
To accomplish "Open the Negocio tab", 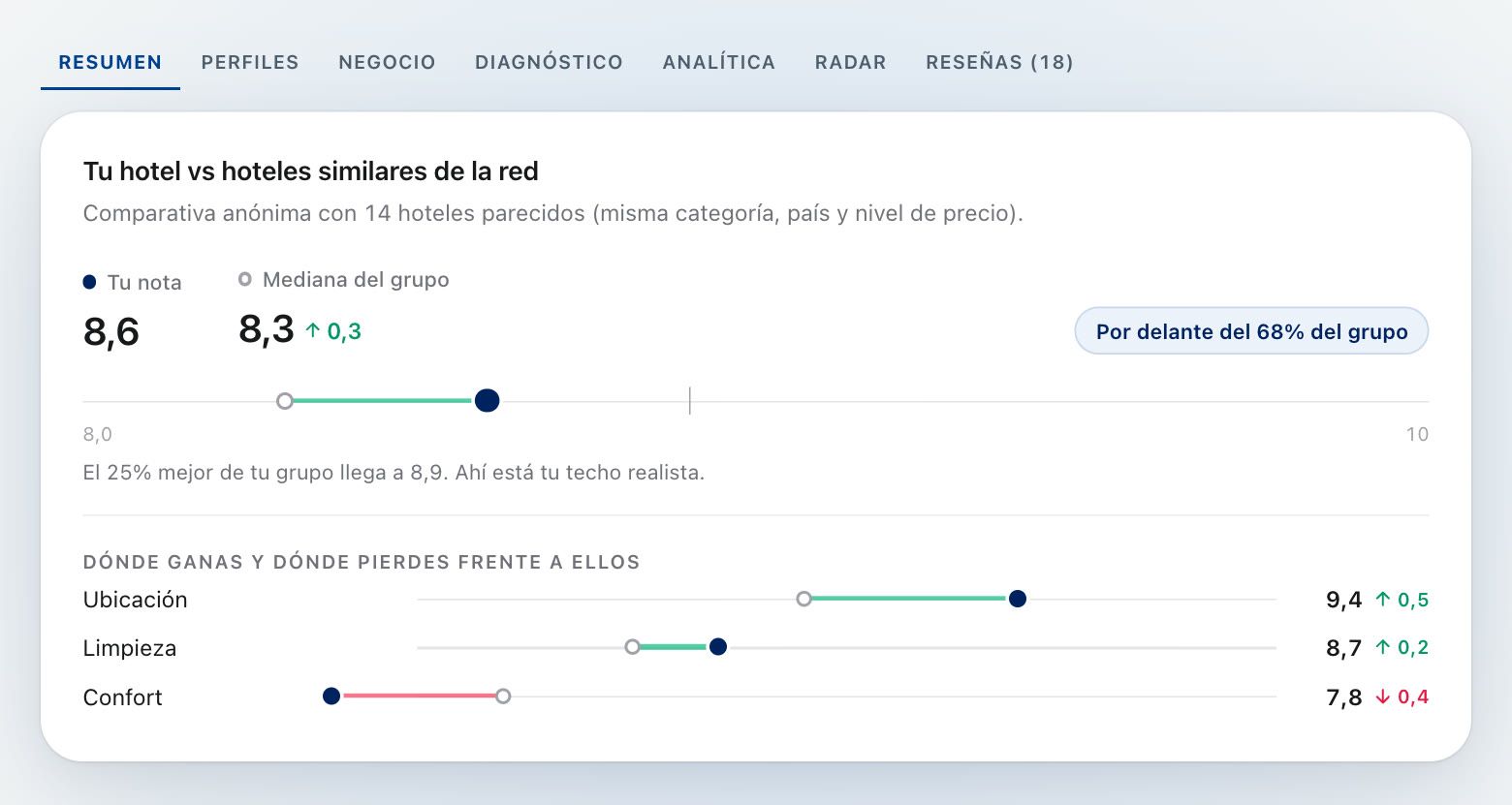I will [x=387, y=62].
